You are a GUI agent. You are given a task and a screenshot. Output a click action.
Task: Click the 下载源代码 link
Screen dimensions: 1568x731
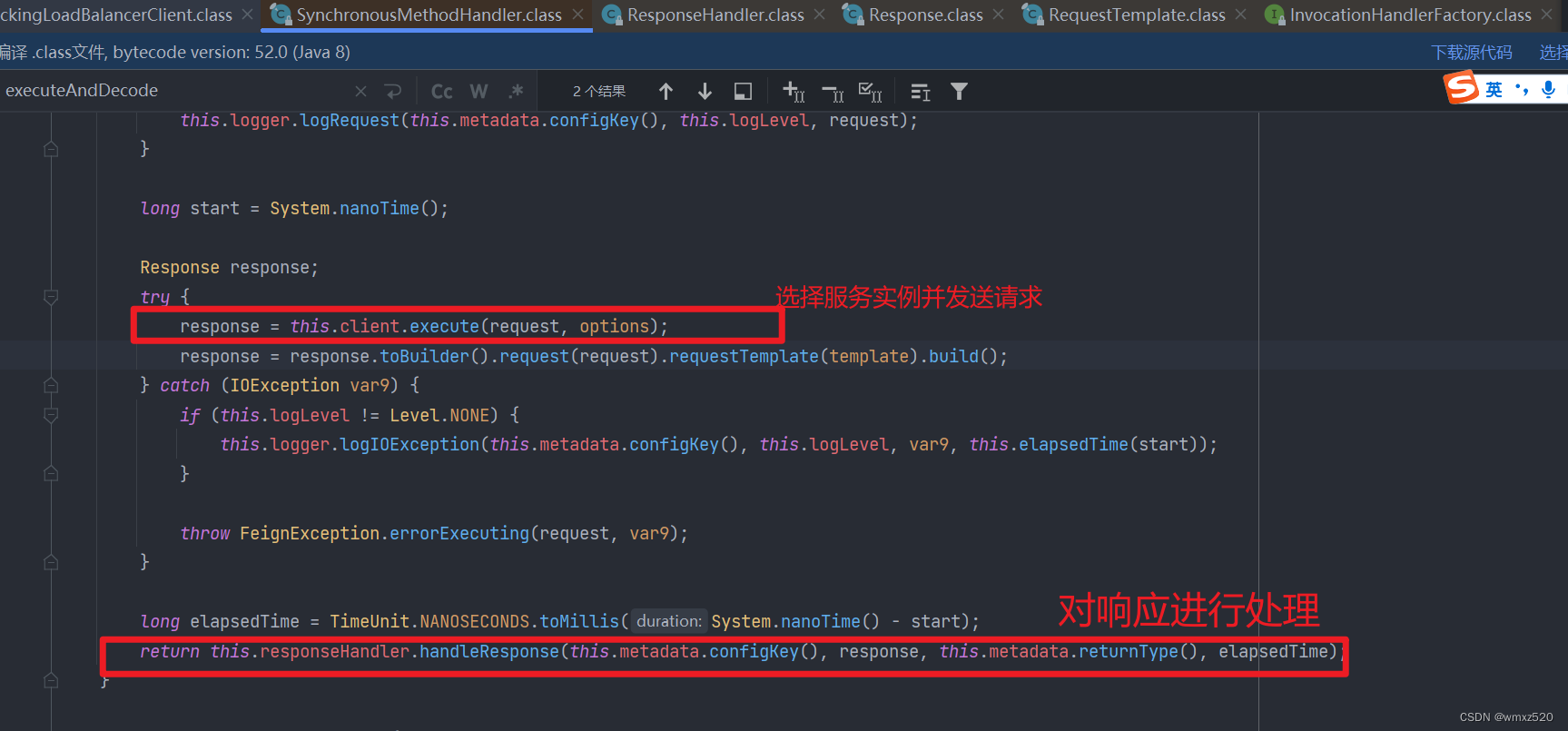click(x=1472, y=53)
